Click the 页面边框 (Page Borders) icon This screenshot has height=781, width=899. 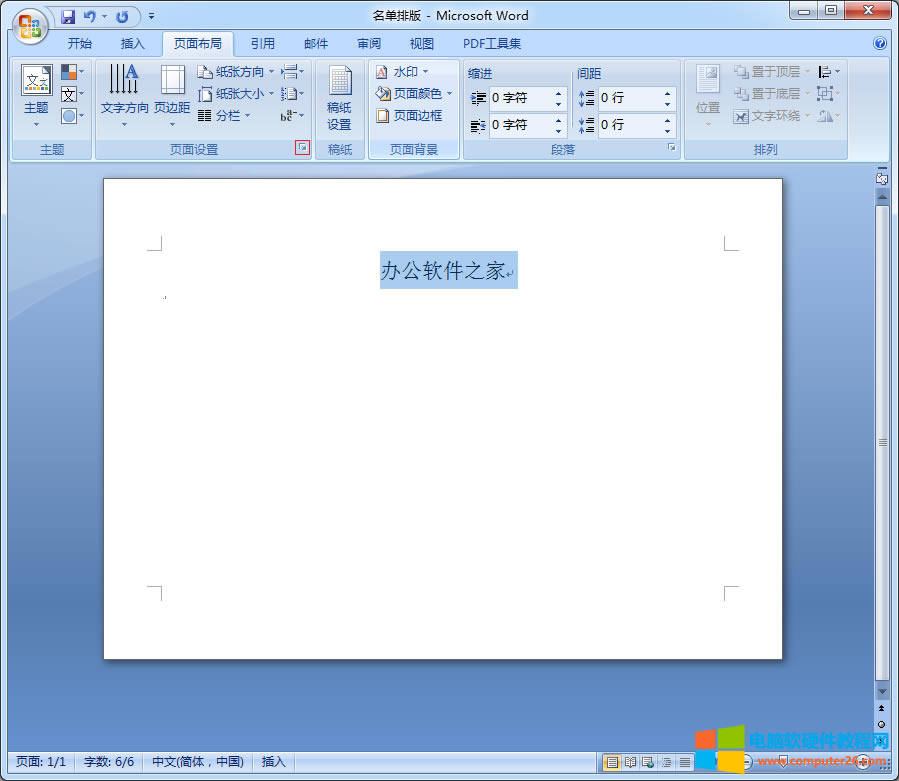410,115
